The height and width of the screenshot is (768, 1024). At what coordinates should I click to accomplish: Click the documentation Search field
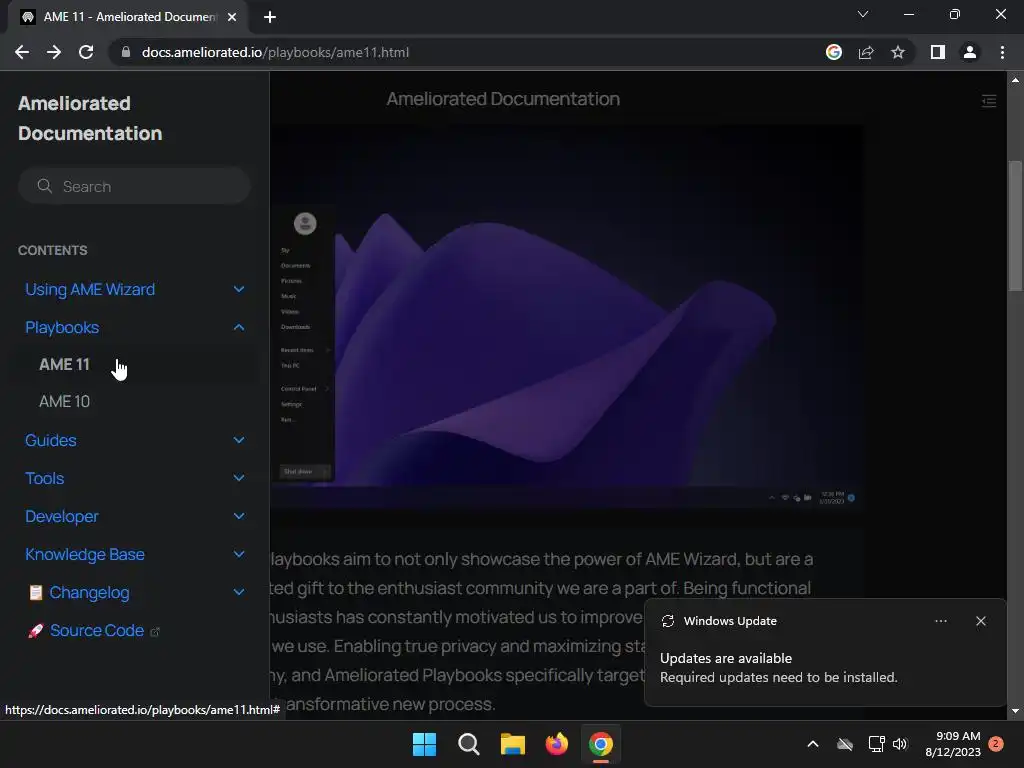[x=135, y=186]
